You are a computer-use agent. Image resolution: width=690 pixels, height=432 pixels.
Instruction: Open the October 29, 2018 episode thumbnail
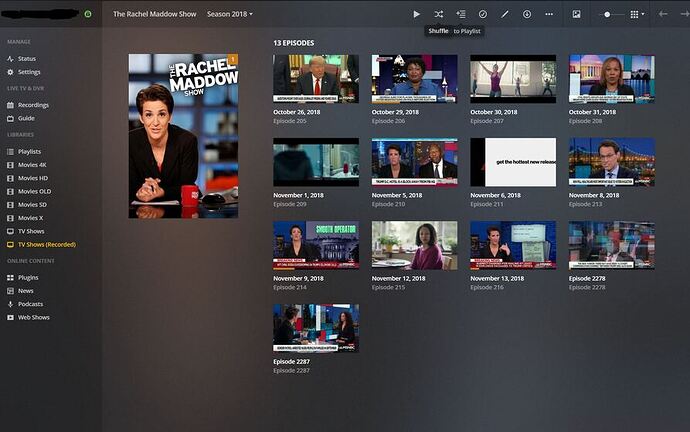(x=415, y=79)
